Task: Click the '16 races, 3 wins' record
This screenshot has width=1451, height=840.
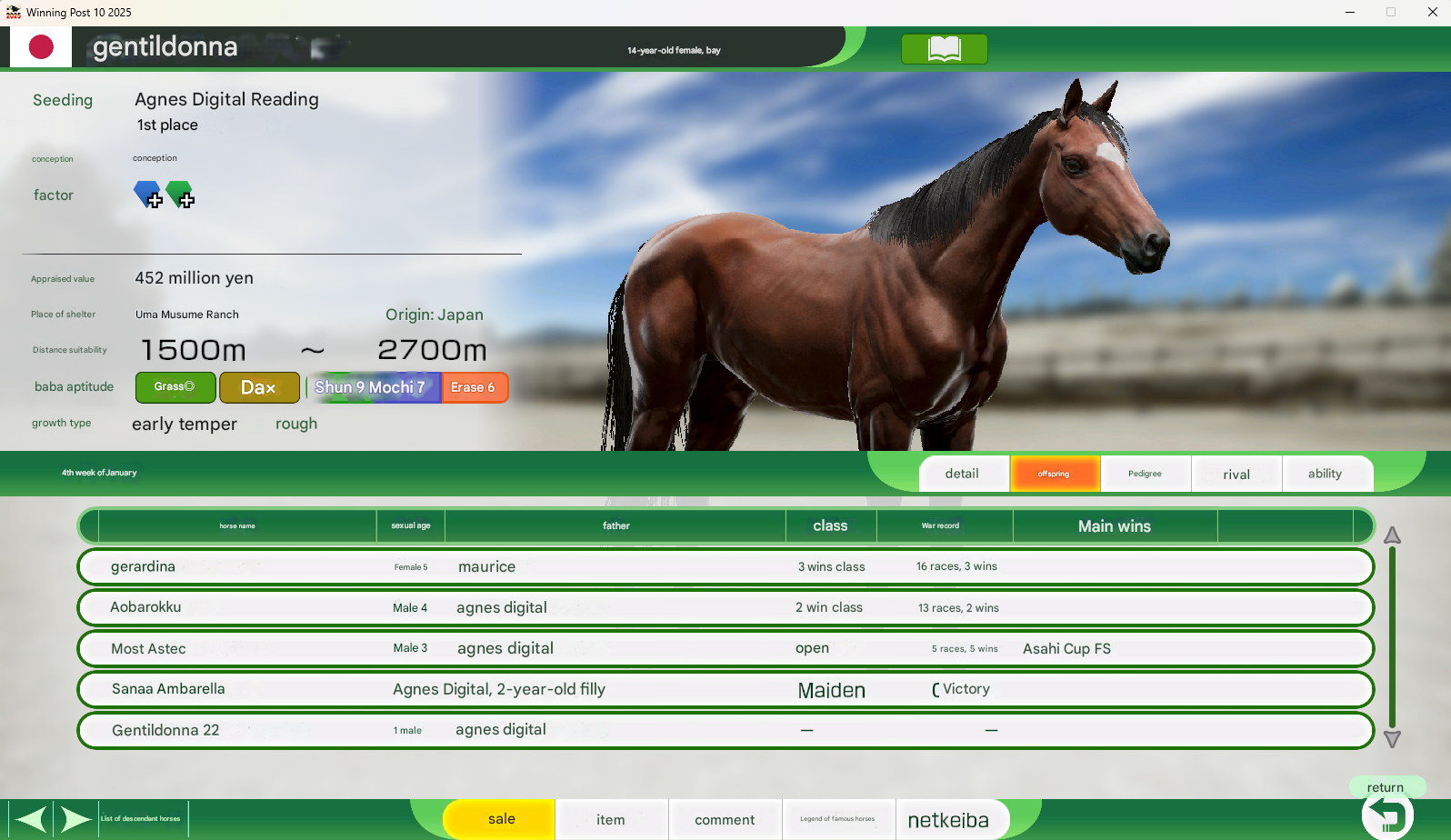Action: [956, 566]
